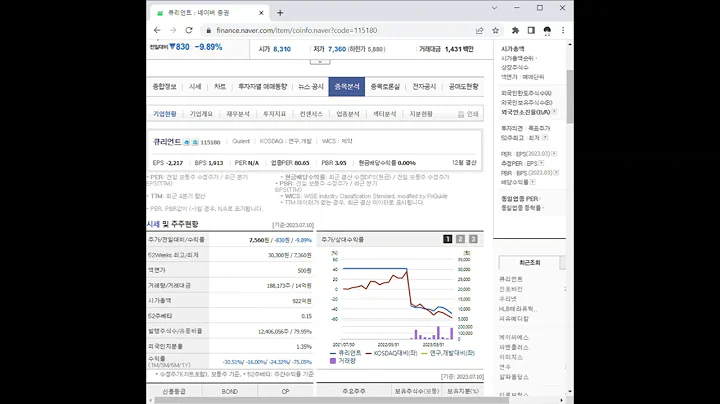Viewport: 720px width, 404px height.
Task: Open 케이씨에스 in recent list
Action: [514, 337]
